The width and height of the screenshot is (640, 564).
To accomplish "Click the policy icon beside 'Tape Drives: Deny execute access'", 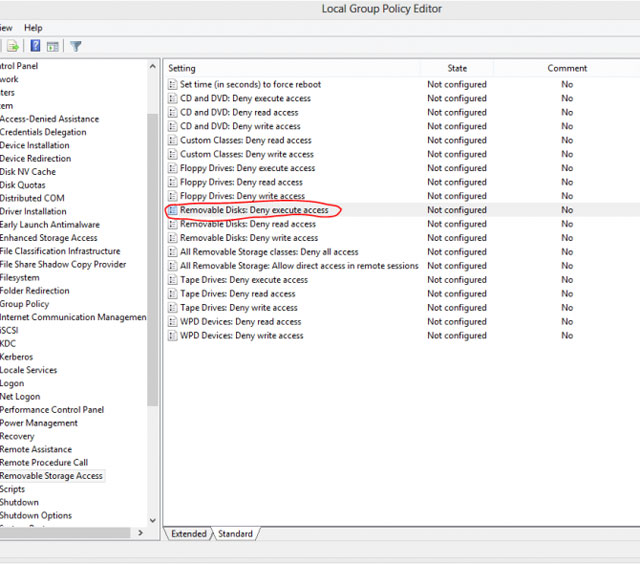I will pyautogui.click(x=173, y=280).
